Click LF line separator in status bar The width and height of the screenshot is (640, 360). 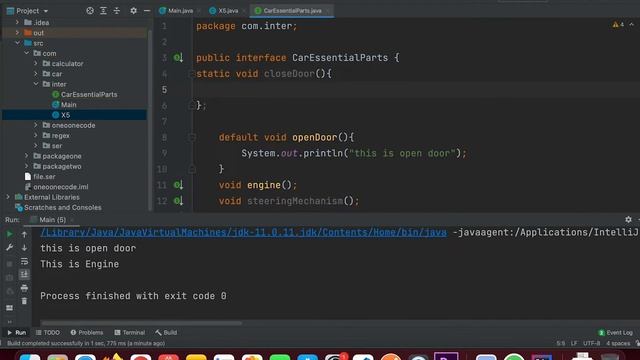pos(574,343)
